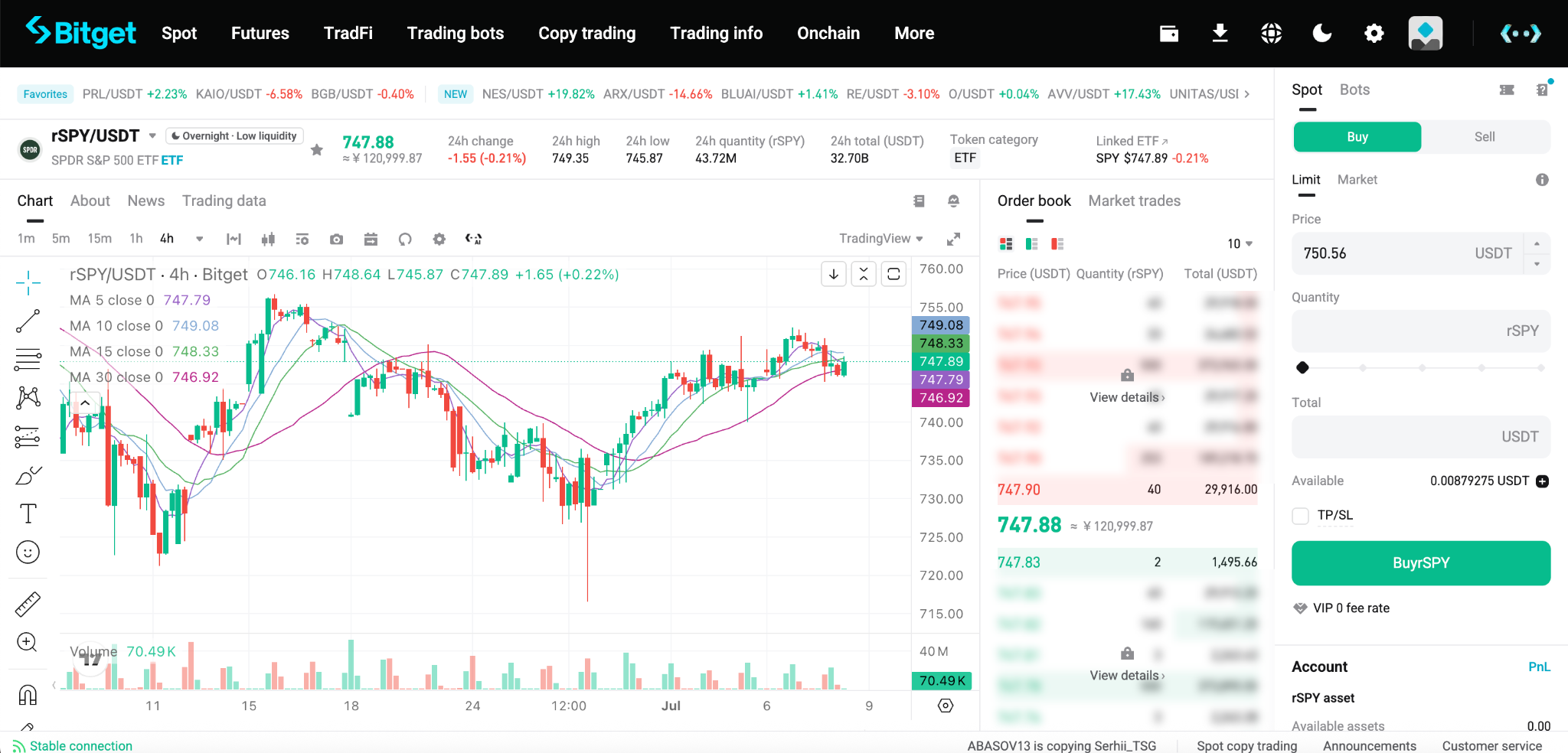The width and height of the screenshot is (1568, 753).
Task: Select the trend line drawing tool
Action: (28, 321)
